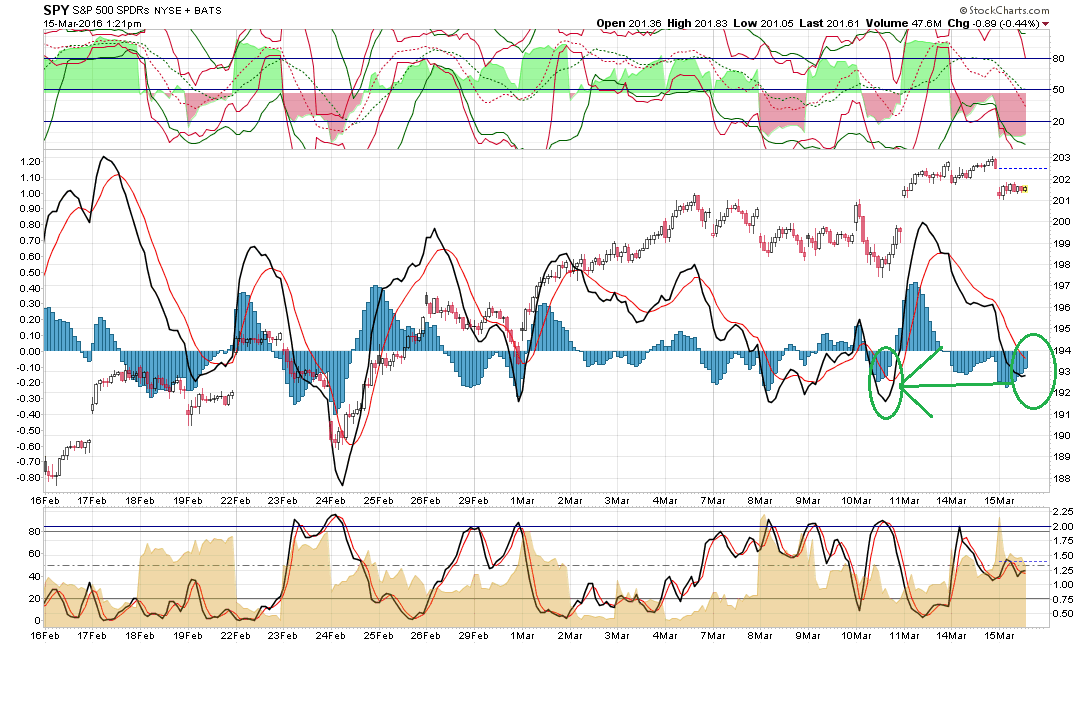Click the Last 201.61 value
This screenshot has width=1090, height=720.
click(x=829, y=23)
